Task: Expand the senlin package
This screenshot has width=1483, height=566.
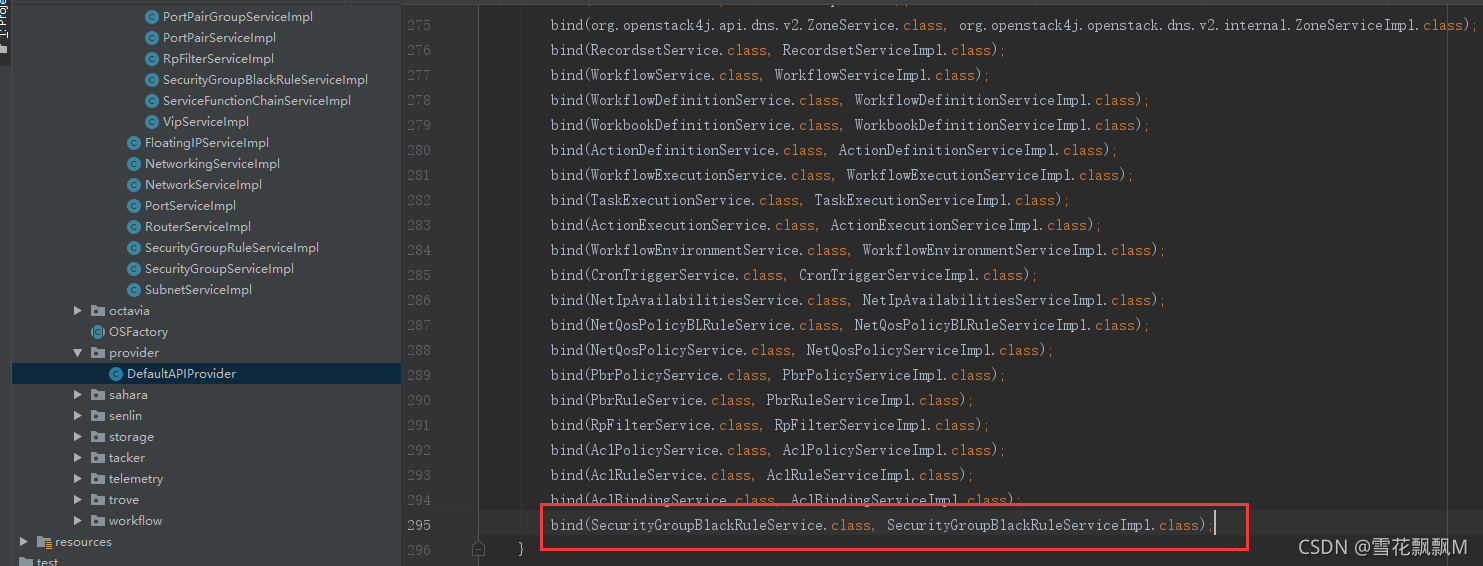Action: click(x=79, y=416)
